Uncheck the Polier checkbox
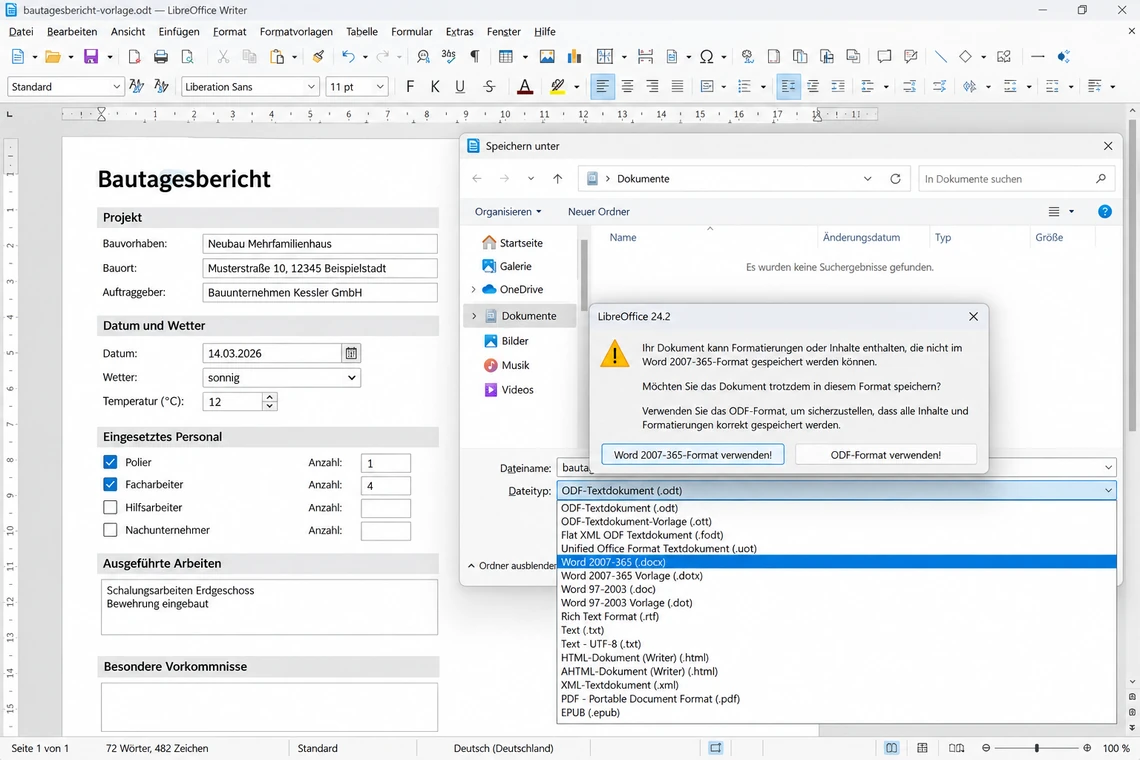The width and height of the screenshot is (1140, 760). point(110,462)
